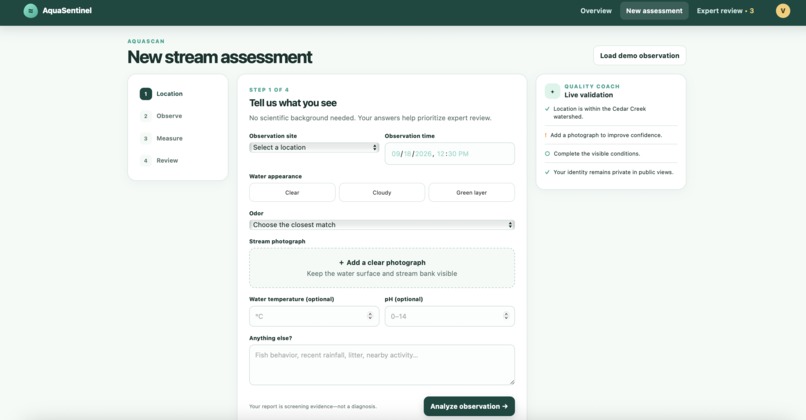Click the Water temperature stepper arrows

tap(370, 316)
